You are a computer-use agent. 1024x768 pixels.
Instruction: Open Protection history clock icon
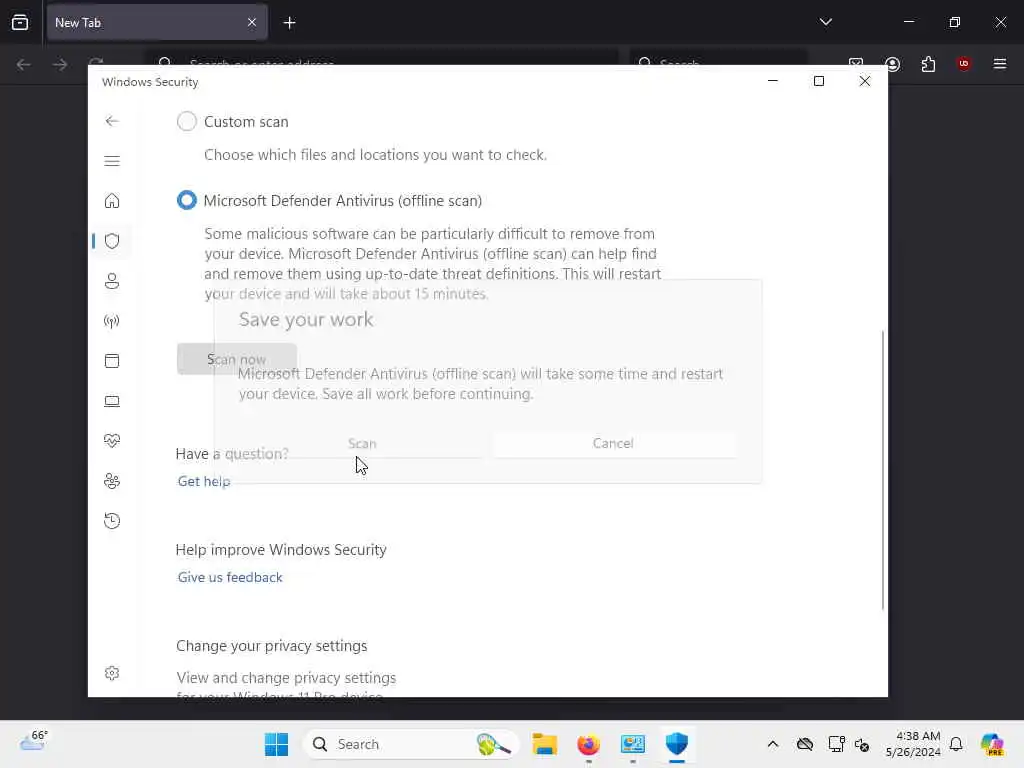click(112, 520)
